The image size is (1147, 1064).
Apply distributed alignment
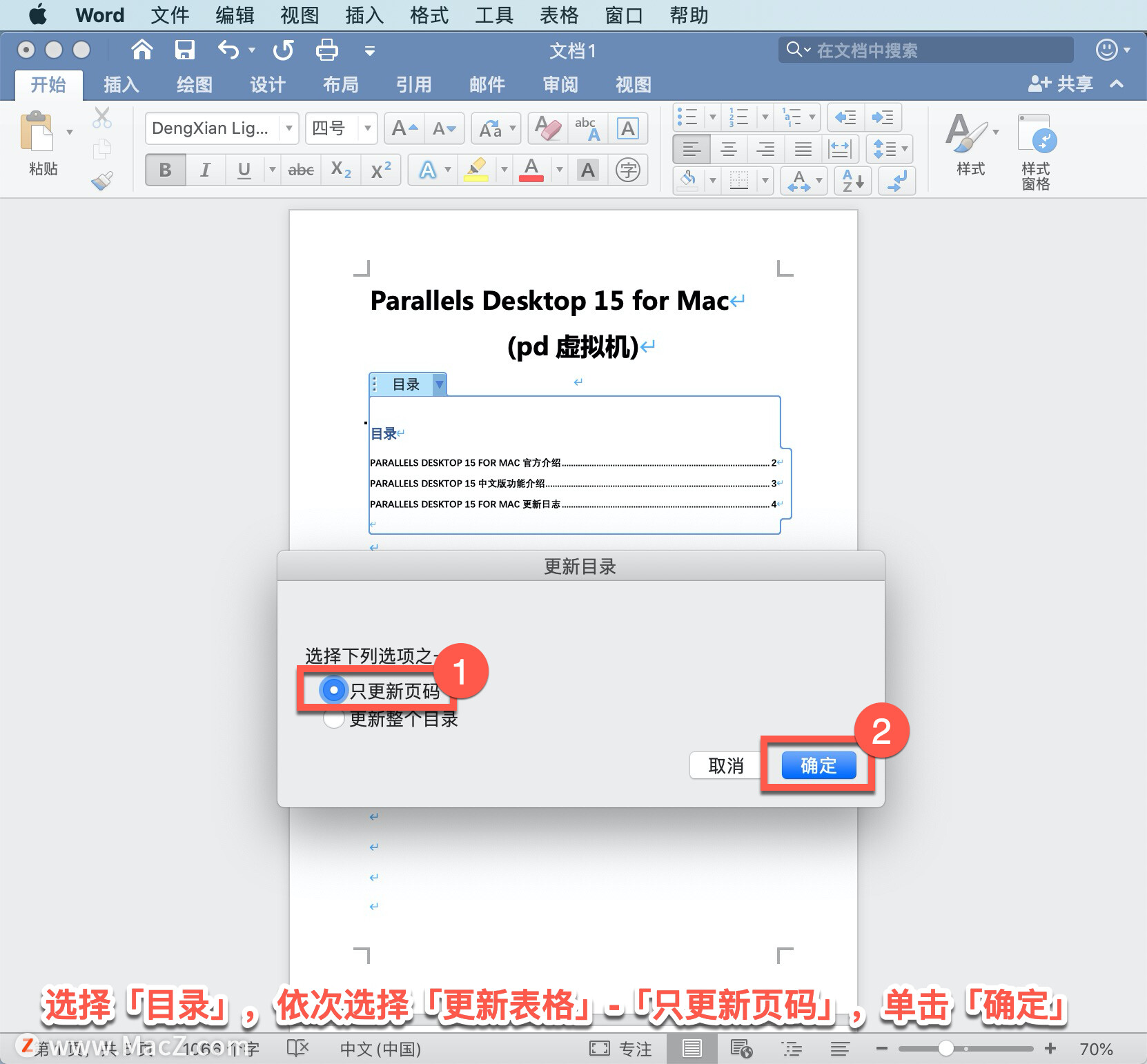coord(840,149)
